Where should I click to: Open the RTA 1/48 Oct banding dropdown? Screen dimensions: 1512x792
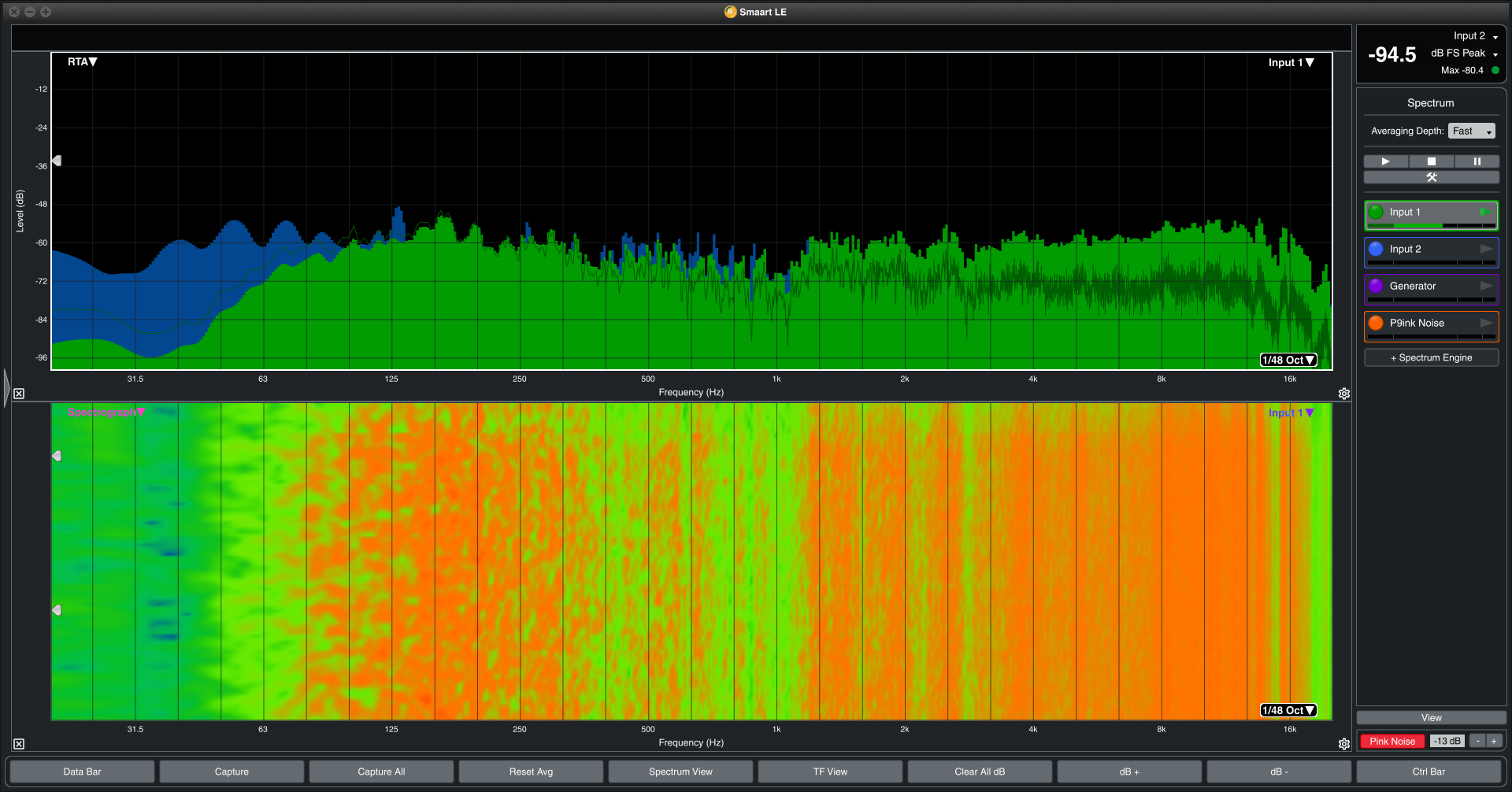[1288, 360]
